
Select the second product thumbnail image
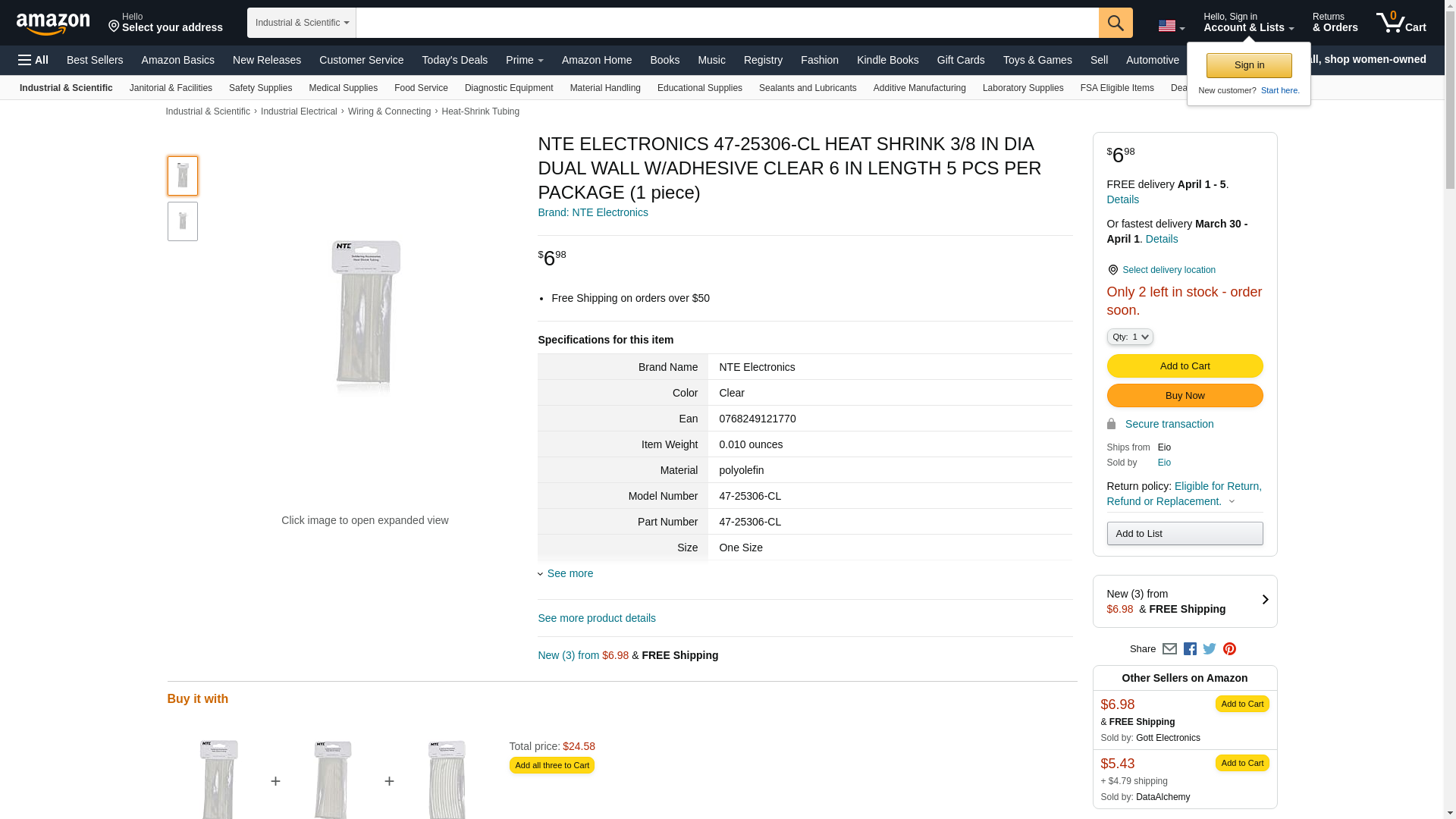click(183, 221)
